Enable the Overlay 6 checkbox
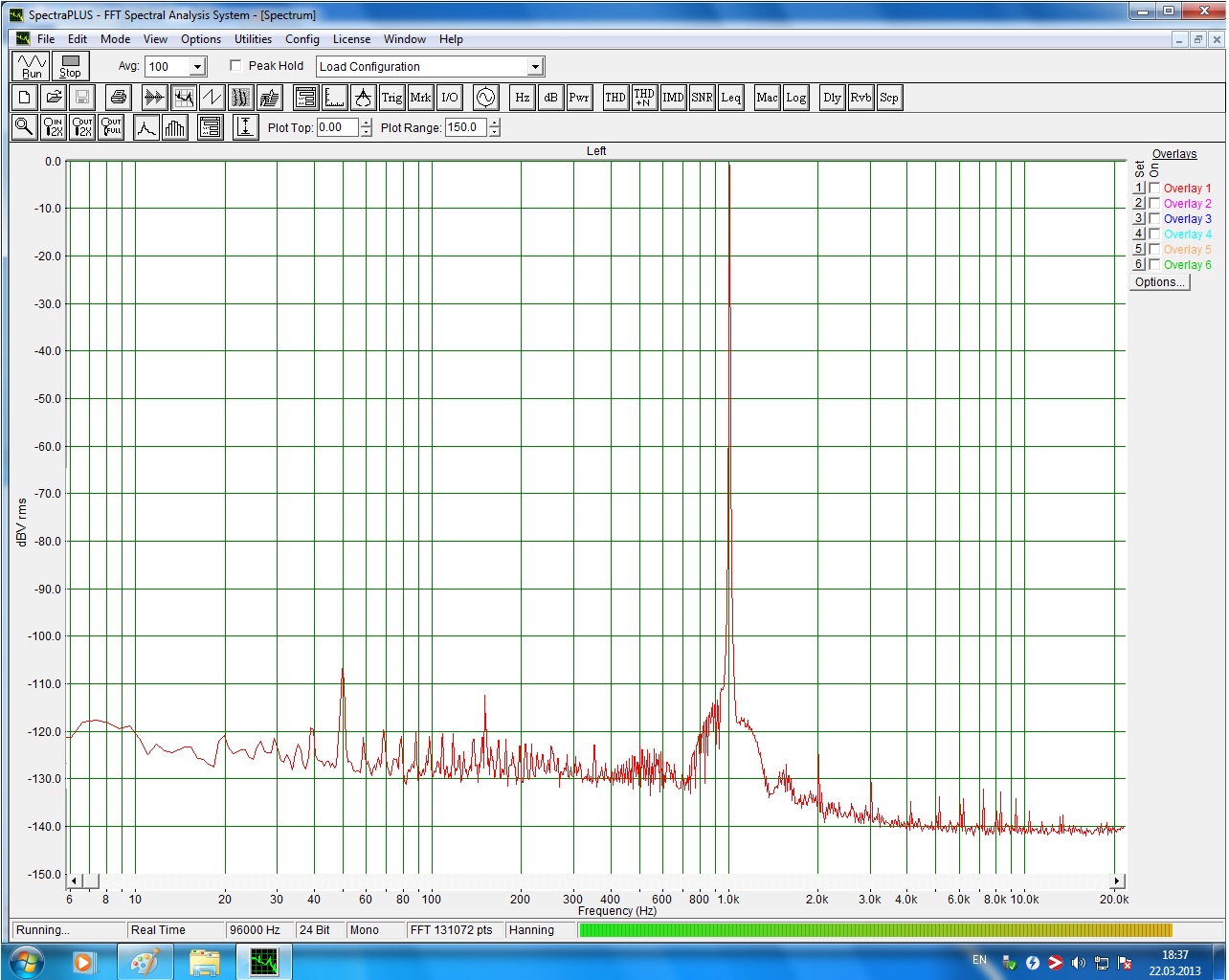The height and width of the screenshot is (980, 1229). tap(1154, 265)
